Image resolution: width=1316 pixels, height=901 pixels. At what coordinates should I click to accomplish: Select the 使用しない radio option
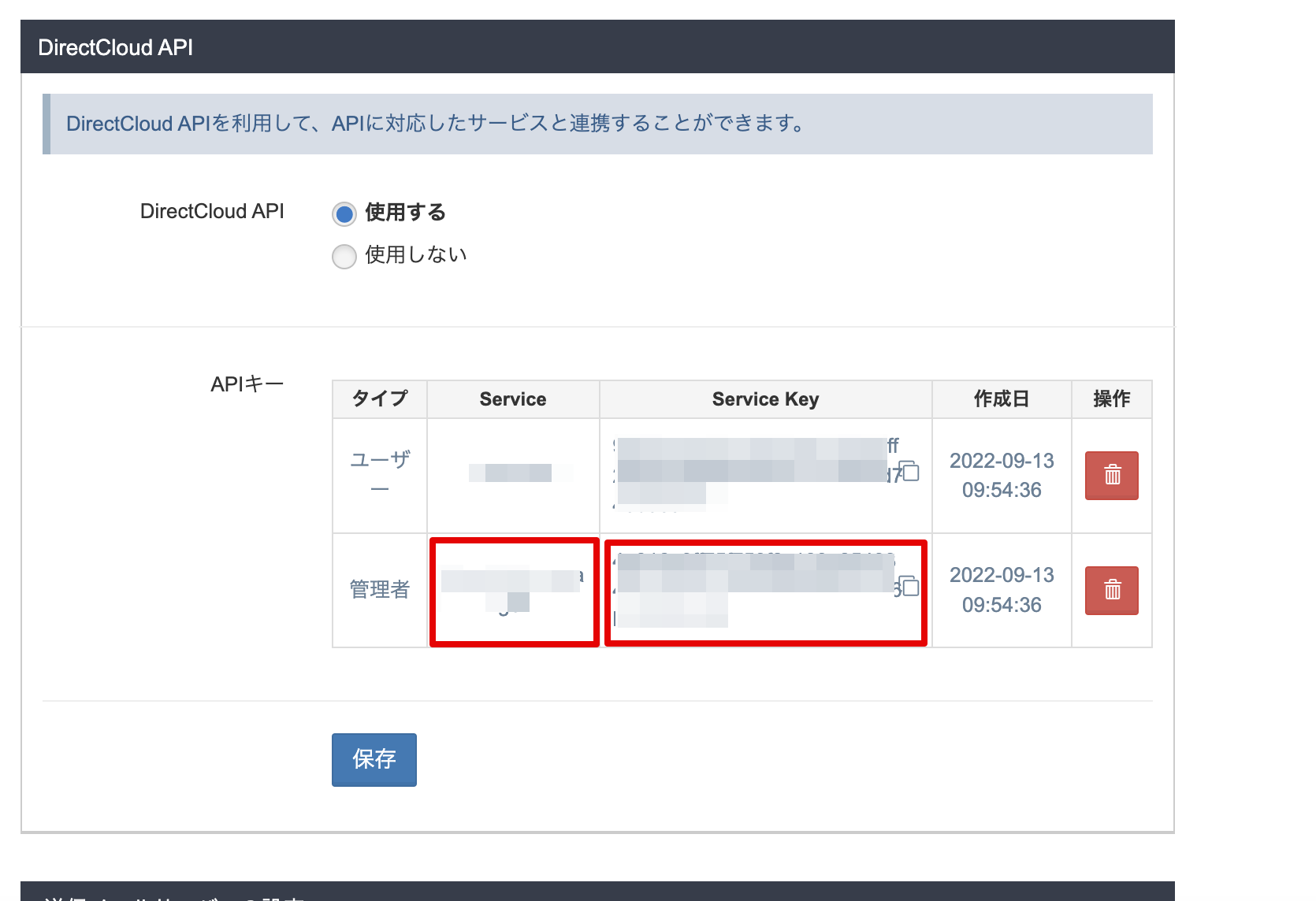coord(344,256)
